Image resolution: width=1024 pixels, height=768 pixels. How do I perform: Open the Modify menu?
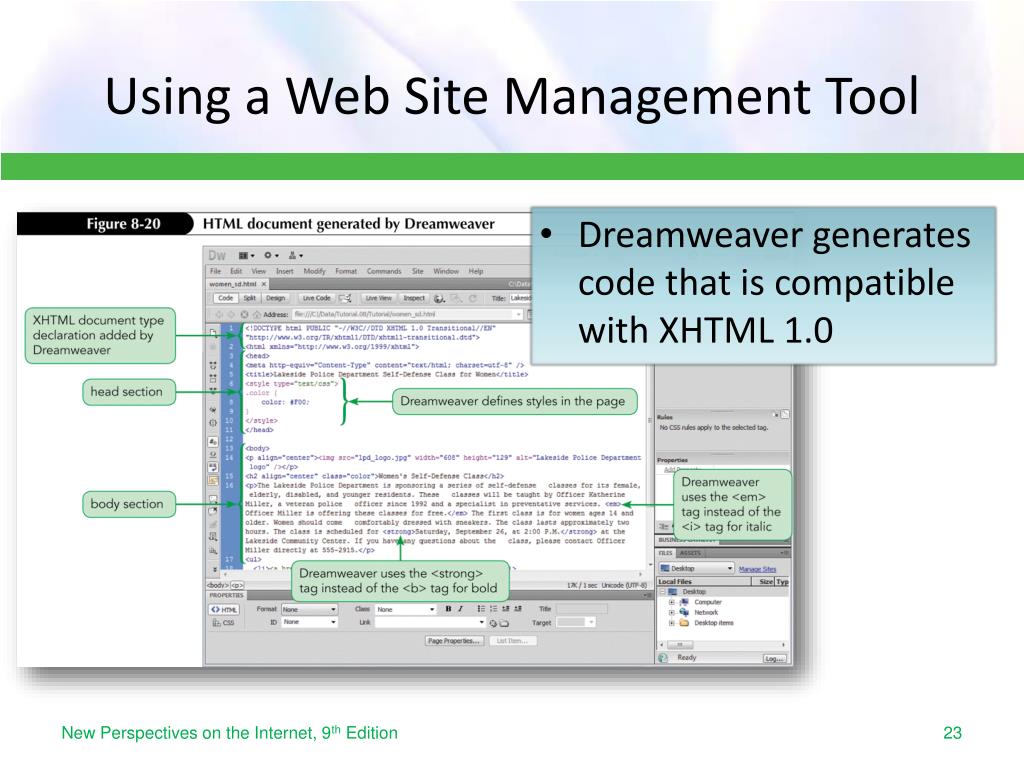pyautogui.click(x=314, y=271)
